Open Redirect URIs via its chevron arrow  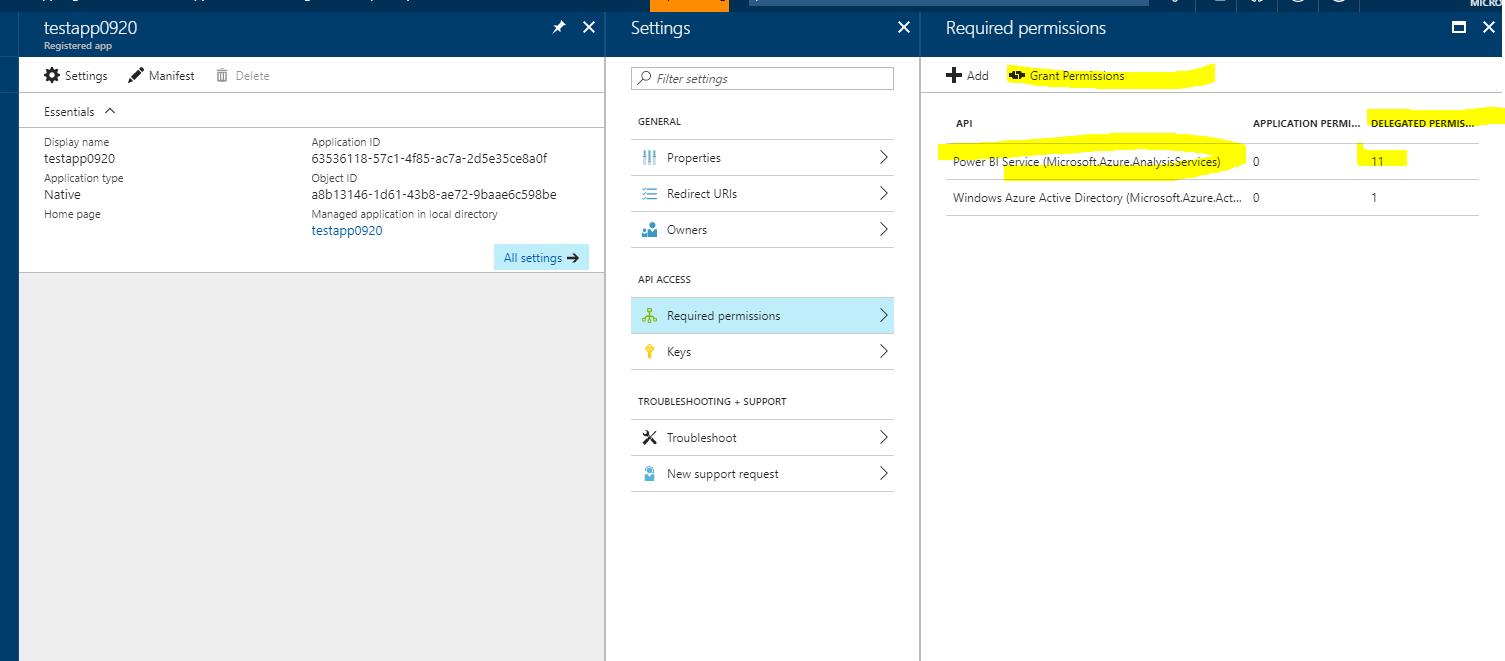click(883, 193)
